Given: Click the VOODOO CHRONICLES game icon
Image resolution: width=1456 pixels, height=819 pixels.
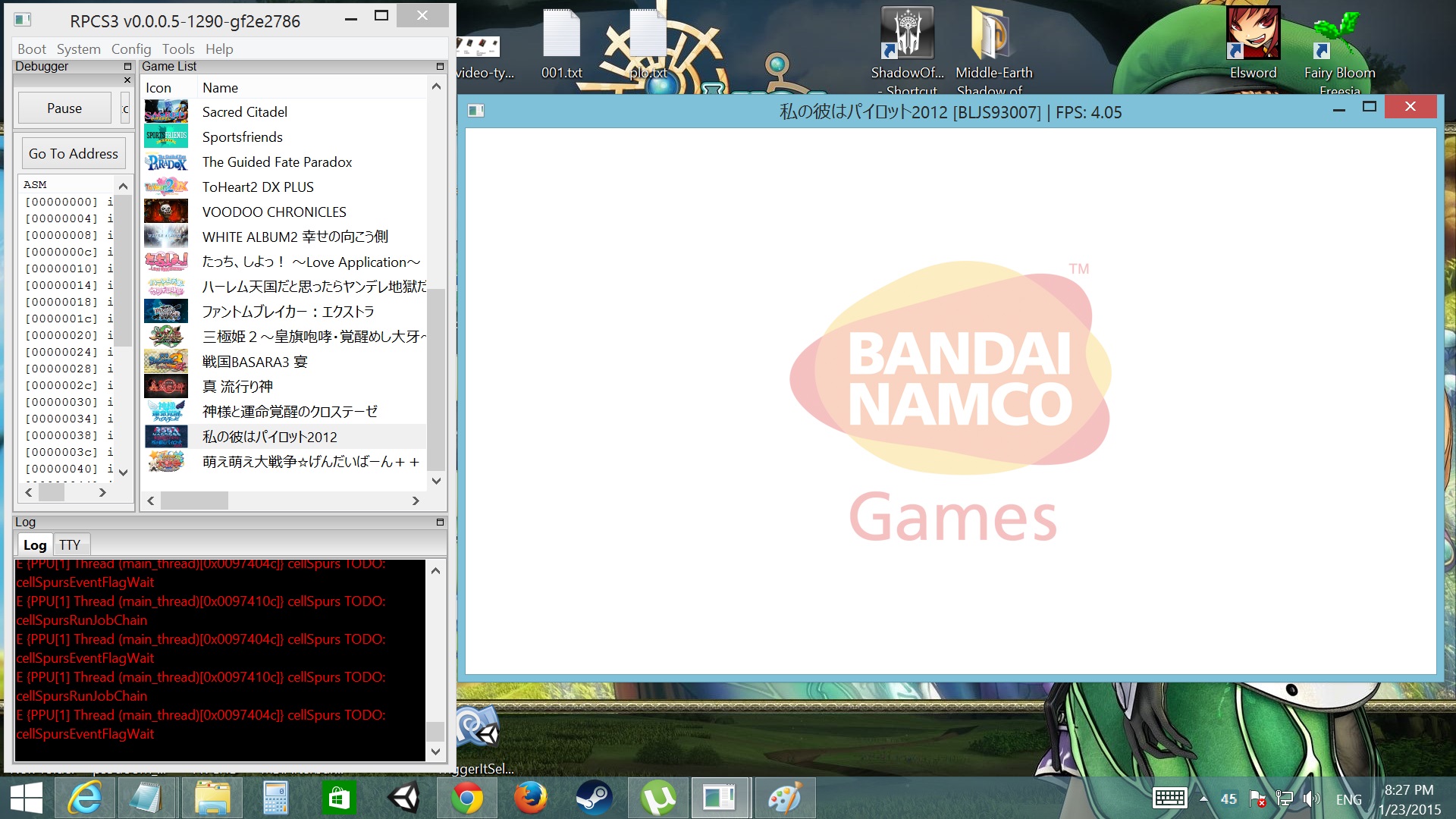Looking at the screenshot, I should [x=166, y=212].
